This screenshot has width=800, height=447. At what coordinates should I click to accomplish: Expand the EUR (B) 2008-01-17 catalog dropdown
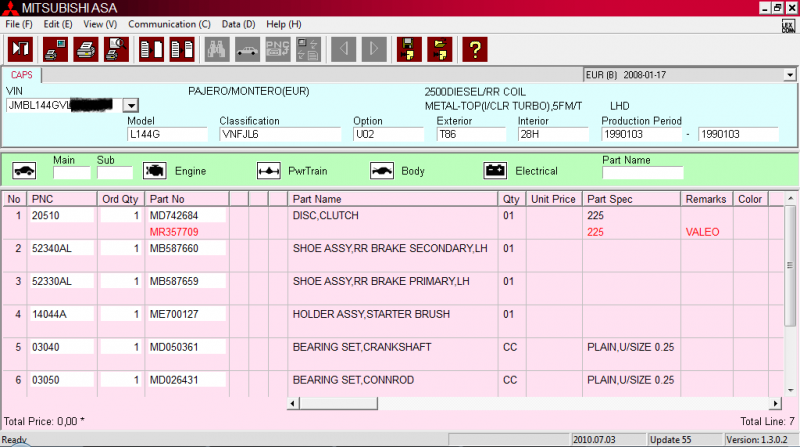pos(790,75)
